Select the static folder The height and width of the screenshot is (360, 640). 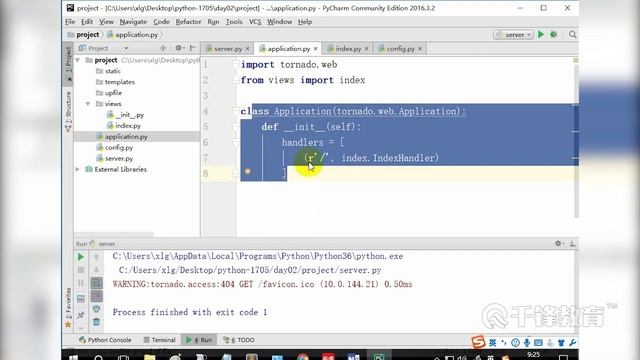[x=109, y=71]
